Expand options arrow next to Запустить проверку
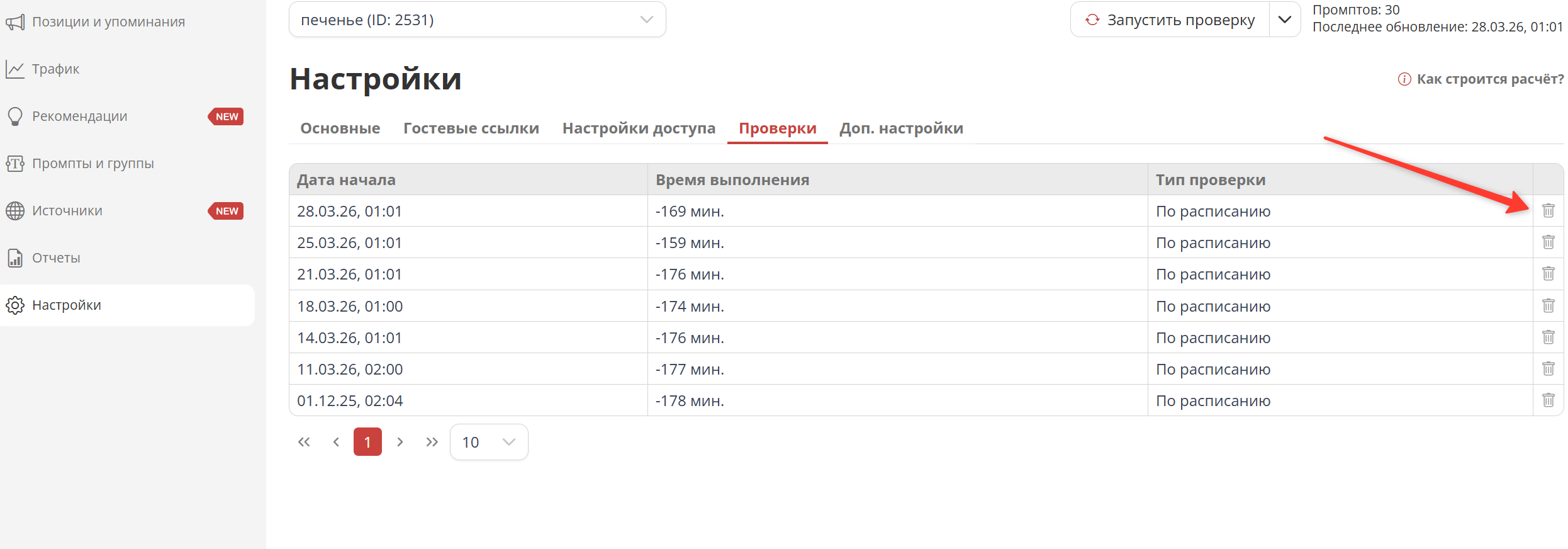The height and width of the screenshot is (549, 1568). coord(1284,20)
